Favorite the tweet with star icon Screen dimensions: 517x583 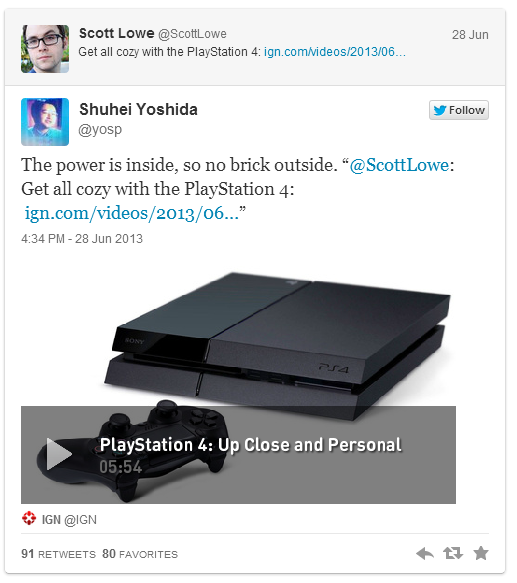click(481, 553)
